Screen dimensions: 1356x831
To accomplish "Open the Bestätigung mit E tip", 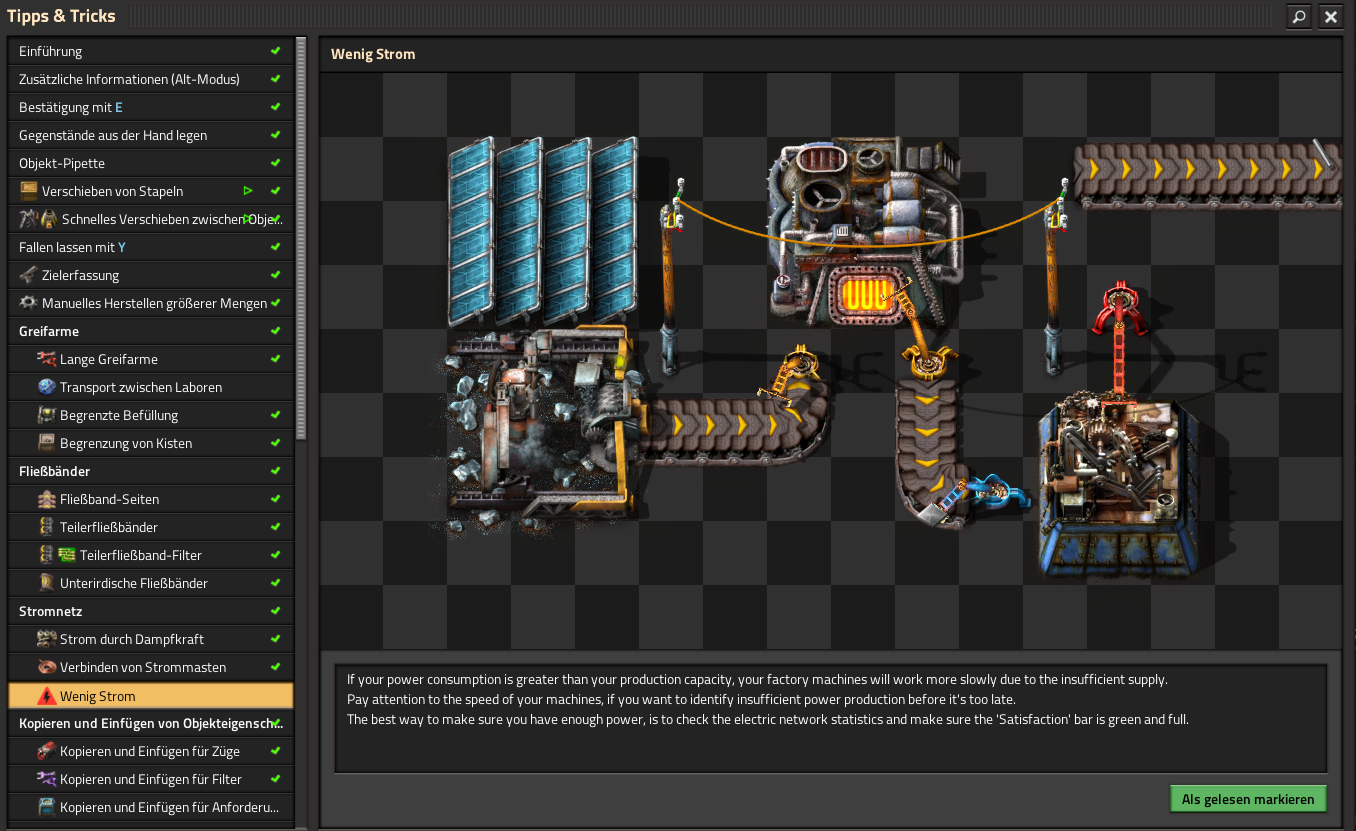I will point(151,107).
